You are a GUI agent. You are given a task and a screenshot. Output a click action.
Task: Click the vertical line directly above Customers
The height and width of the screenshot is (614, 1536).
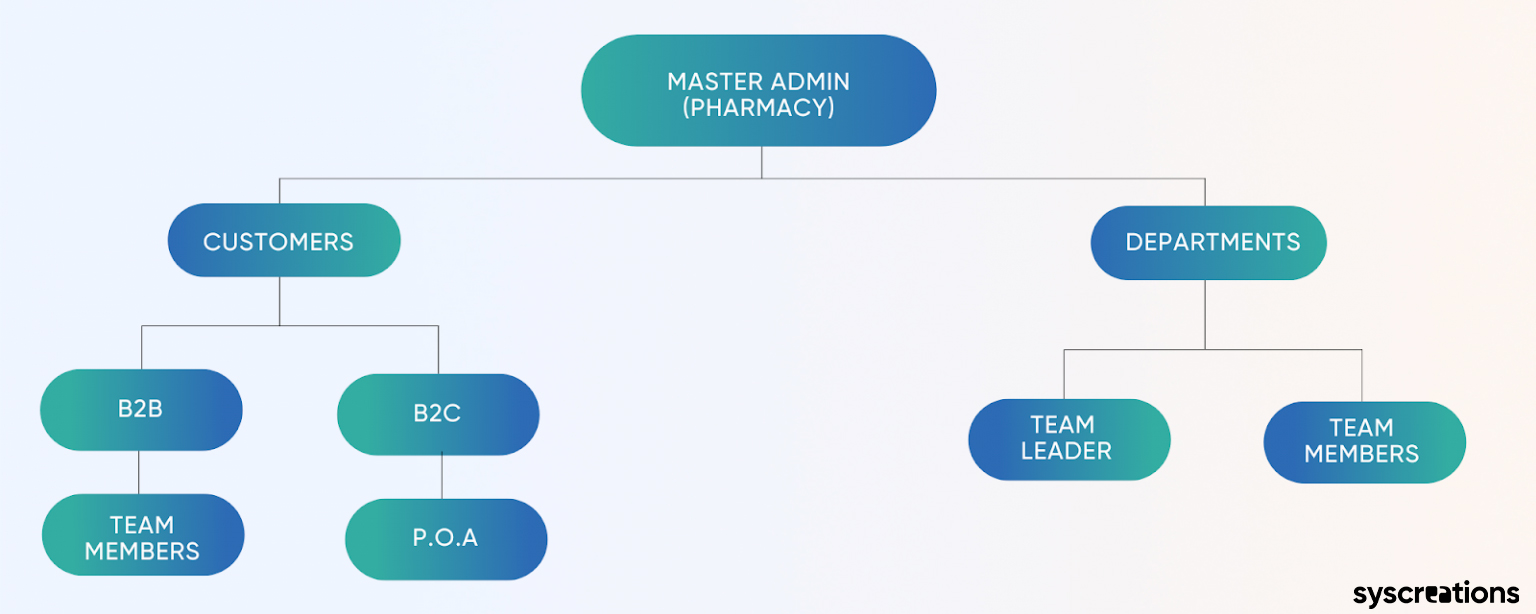[x=279, y=191]
